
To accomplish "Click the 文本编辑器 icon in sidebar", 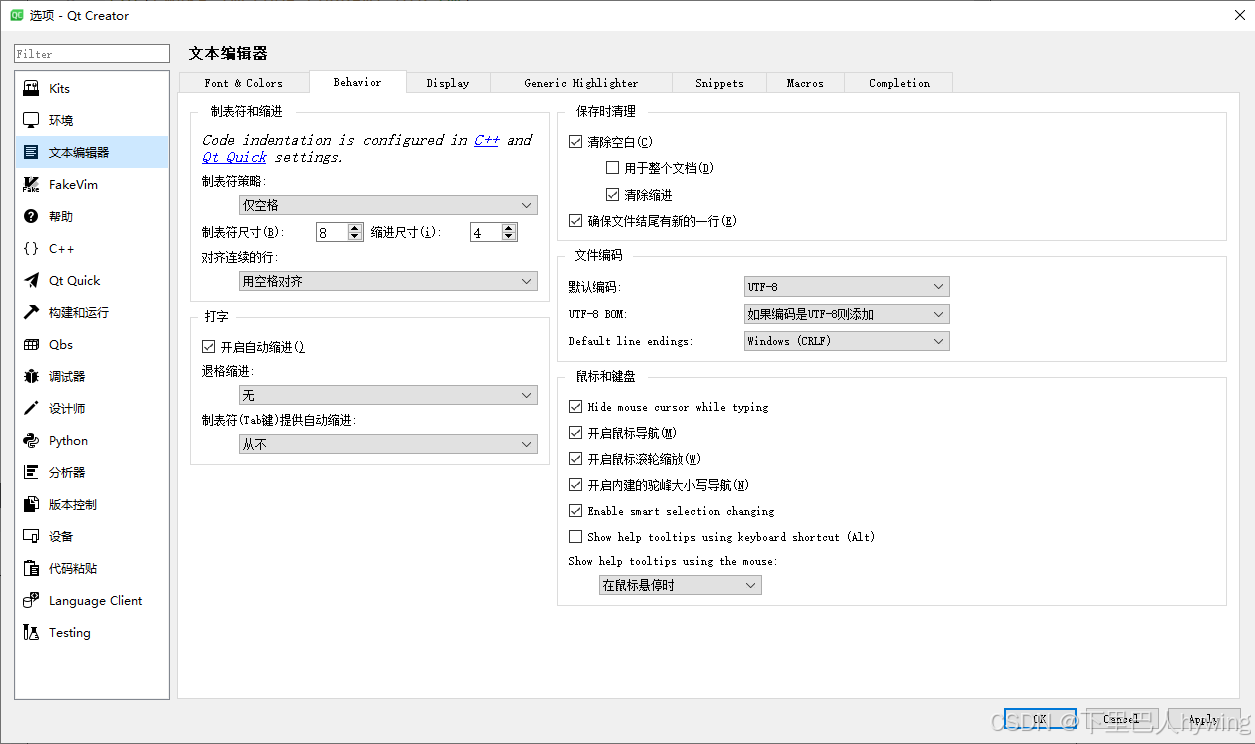I will pos(31,153).
